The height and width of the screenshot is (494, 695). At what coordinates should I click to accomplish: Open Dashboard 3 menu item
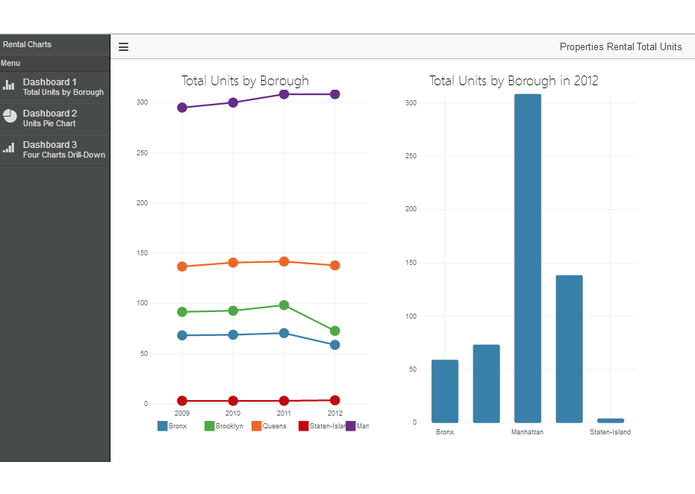[x=55, y=149]
